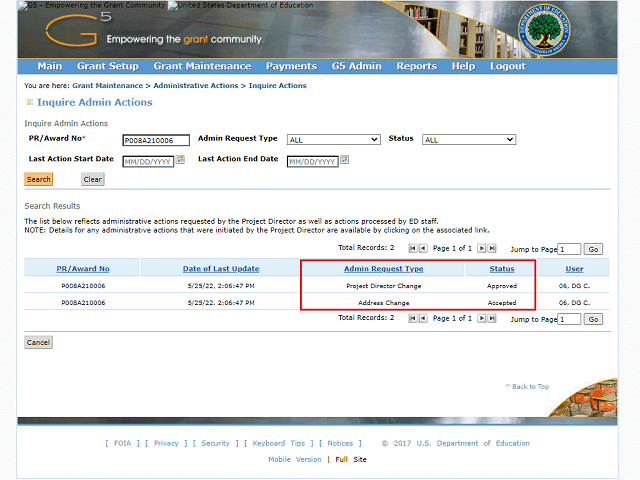Open the Help menu
The image size is (640, 480).
463,66
